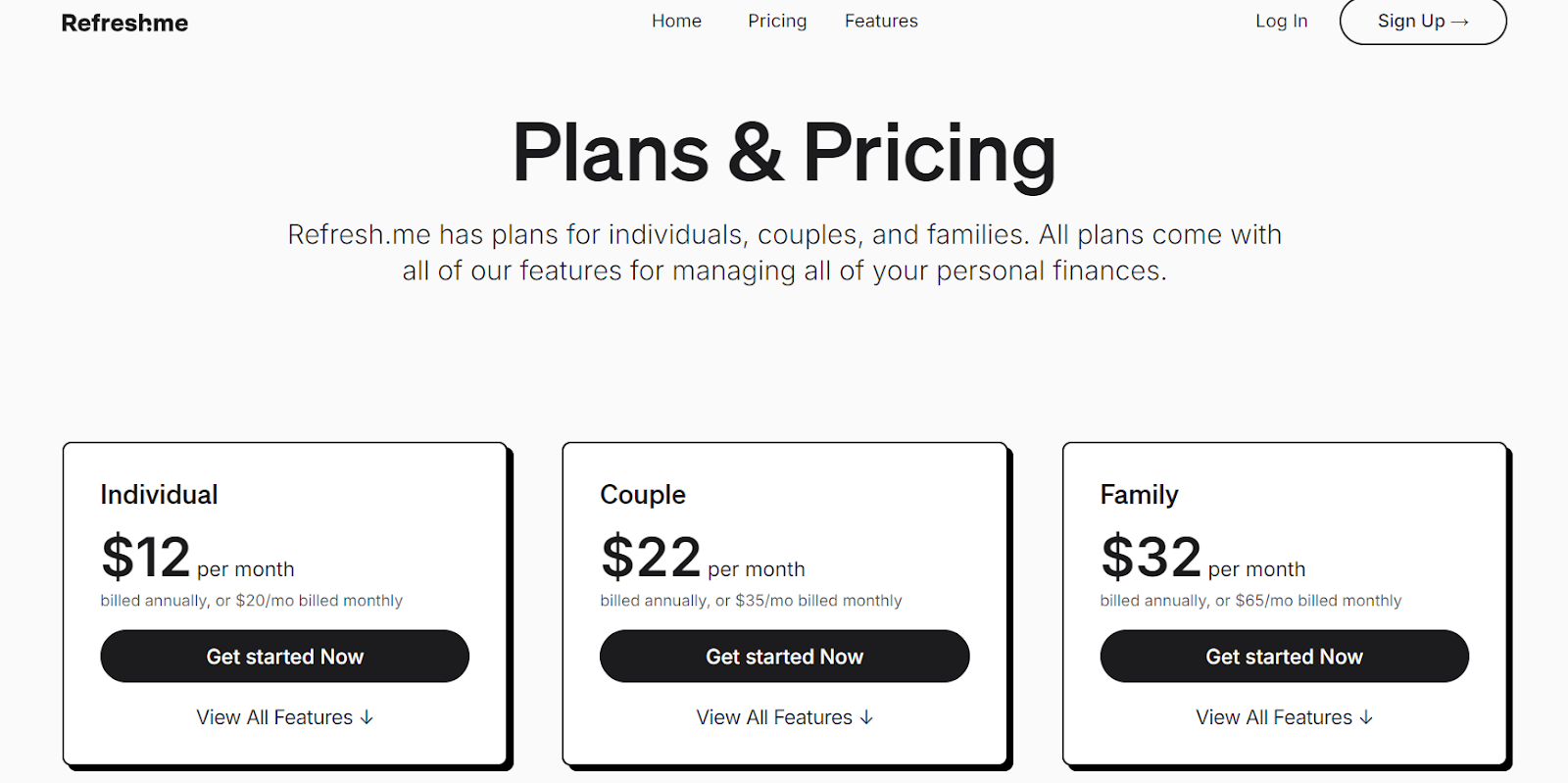
Task: Click the Log In link
Action: coord(1281,21)
